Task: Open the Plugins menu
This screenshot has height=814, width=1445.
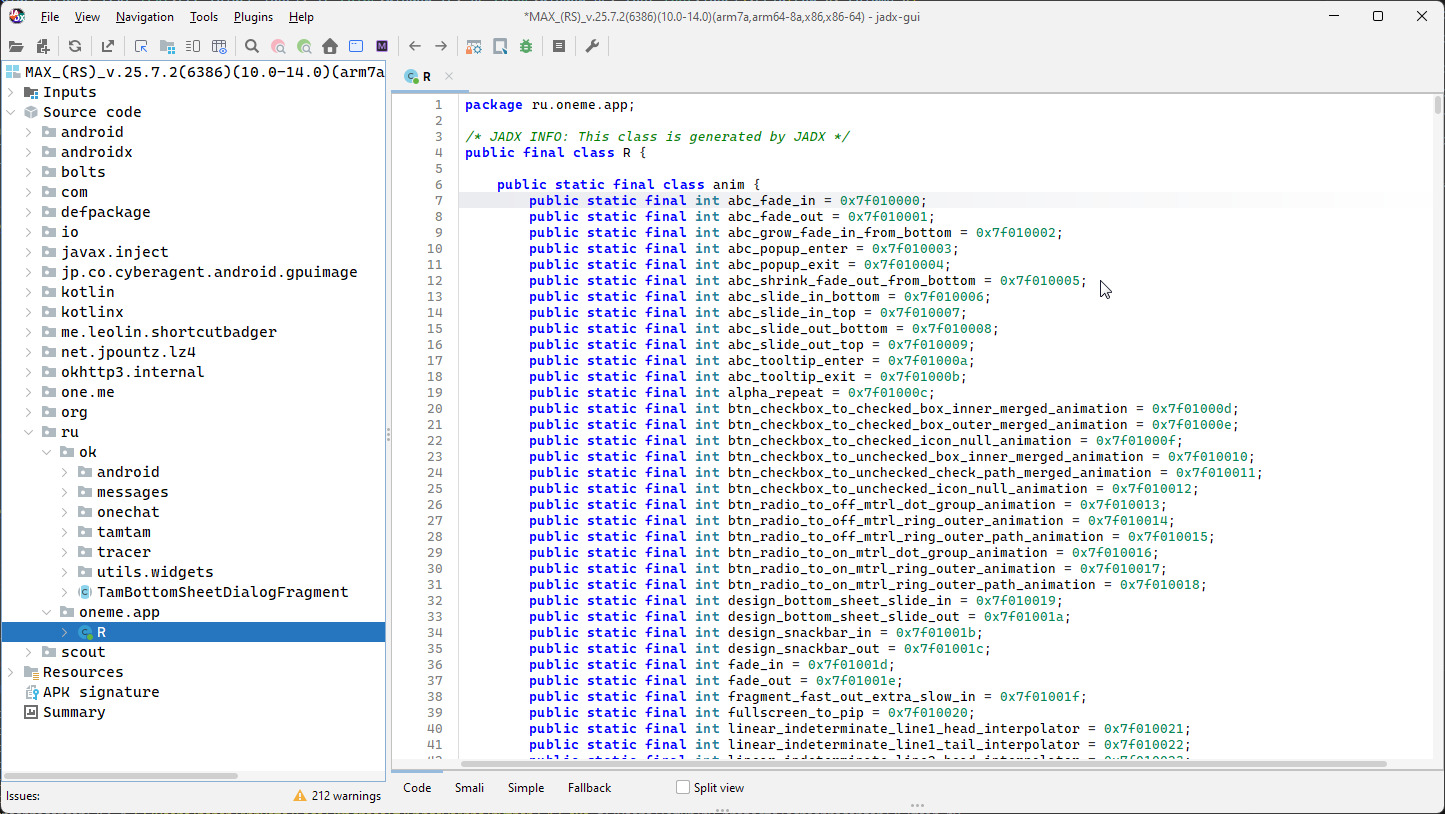Action: coord(253,17)
